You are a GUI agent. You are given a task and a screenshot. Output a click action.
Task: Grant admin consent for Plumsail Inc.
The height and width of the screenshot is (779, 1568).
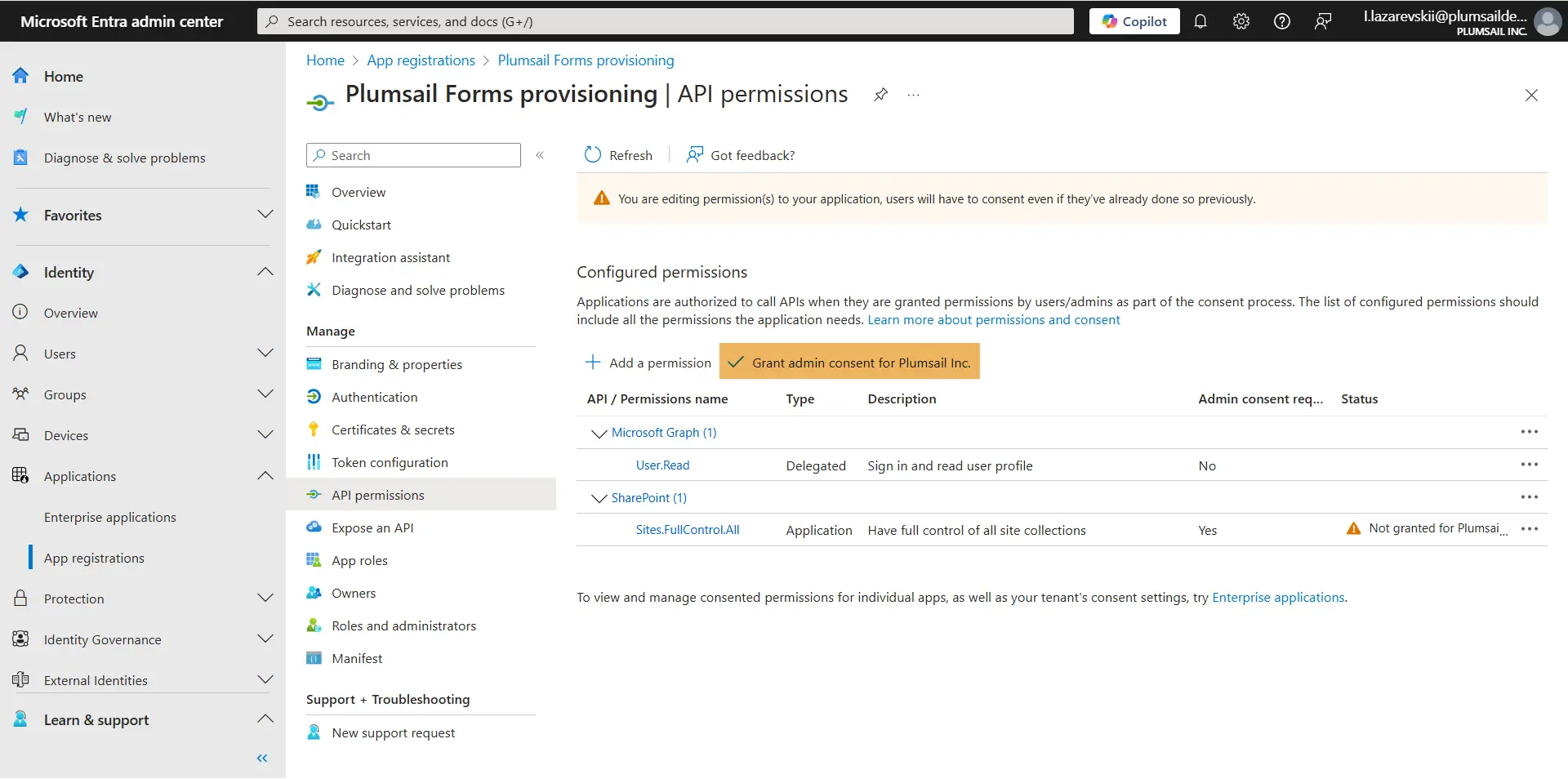coord(849,362)
